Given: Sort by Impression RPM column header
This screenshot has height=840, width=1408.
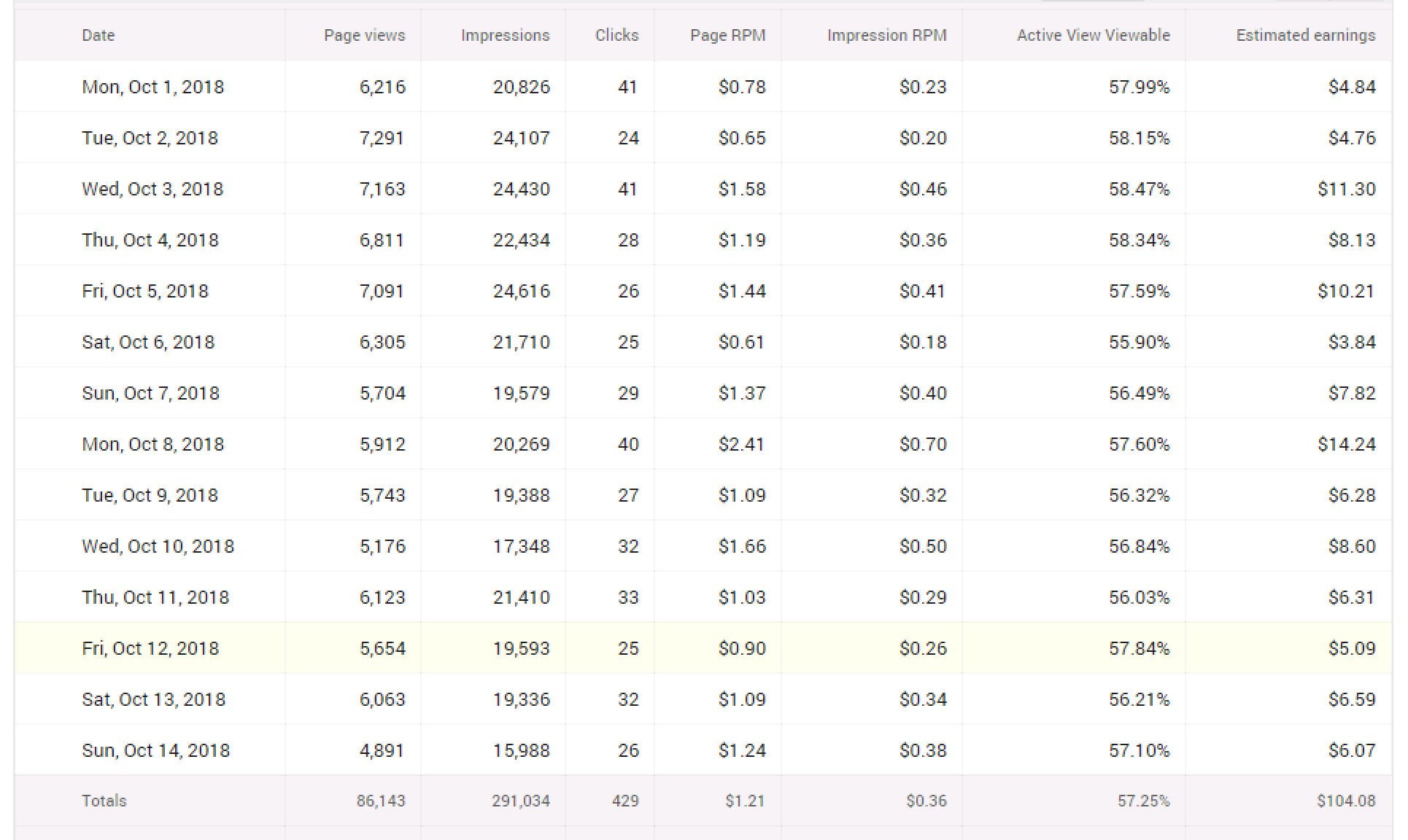Looking at the screenshot, I should pyautogui.click(x=886, y=35).
